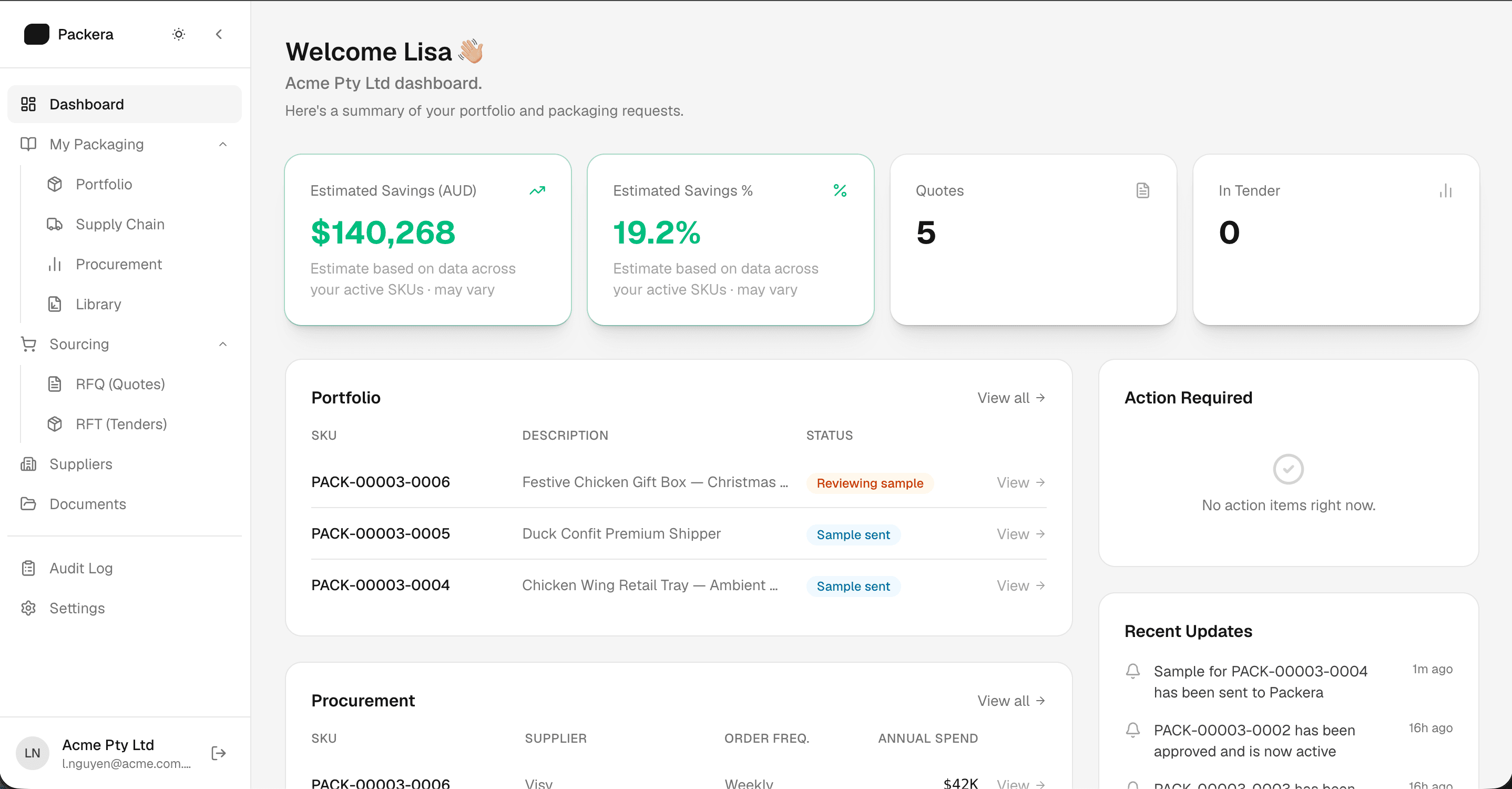Open Portfolio in the sidebar

pyautogui.click(x=104, y=184)
